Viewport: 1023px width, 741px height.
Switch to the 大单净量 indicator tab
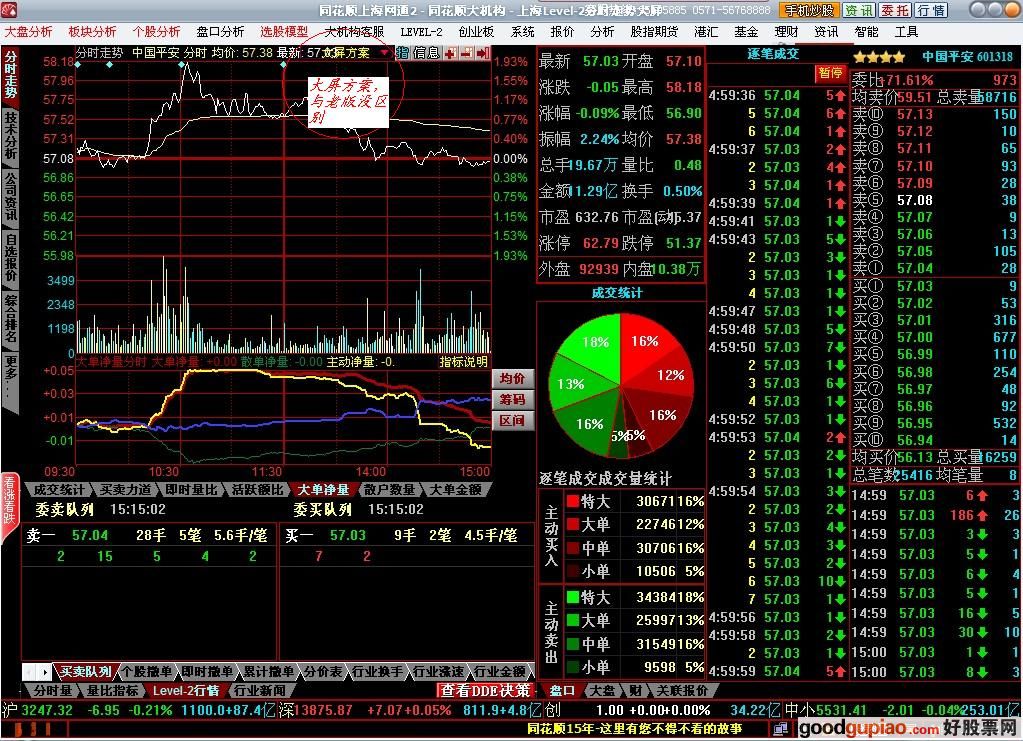pos(324,489)
